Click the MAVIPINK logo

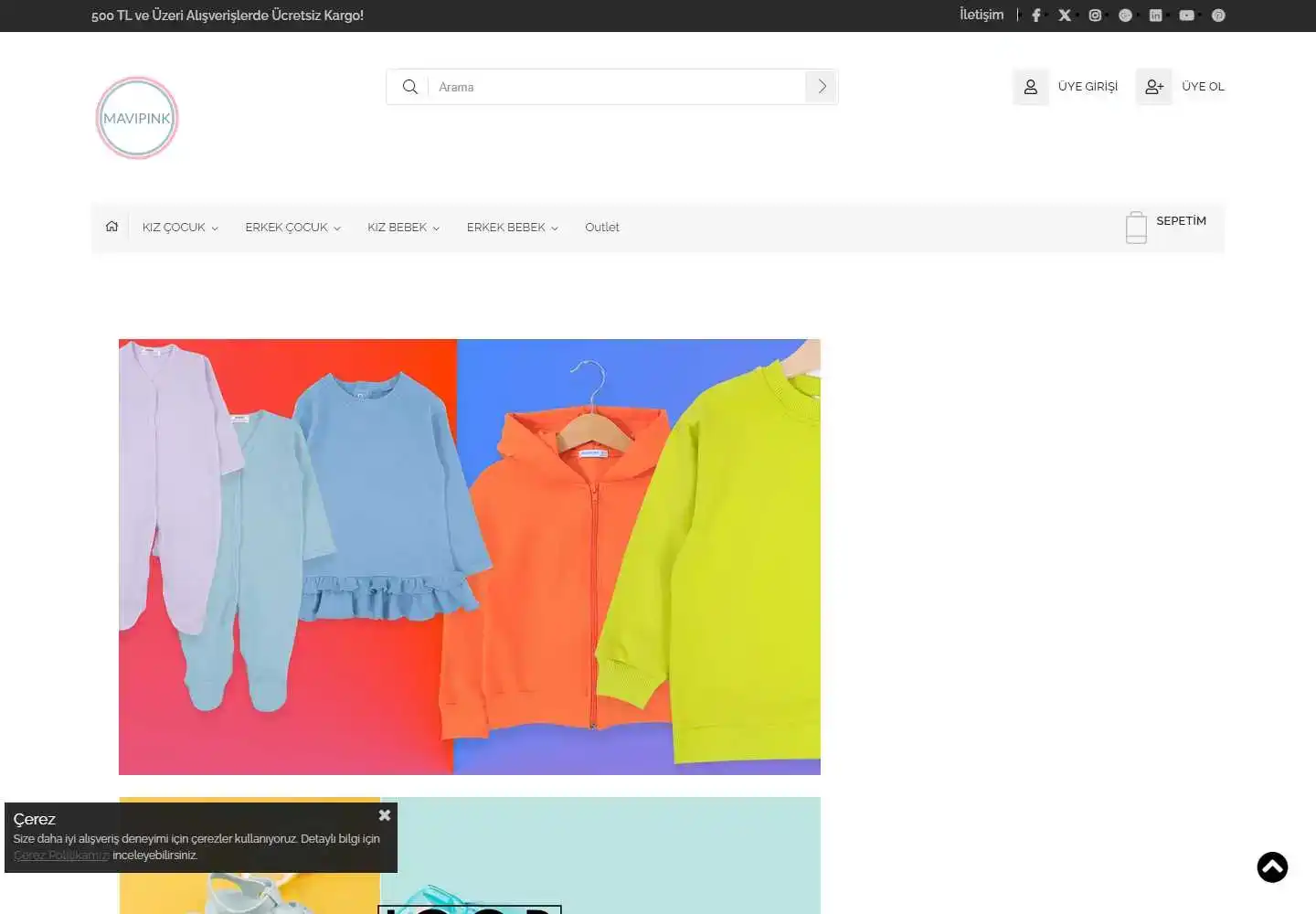(x=137, y=118)
